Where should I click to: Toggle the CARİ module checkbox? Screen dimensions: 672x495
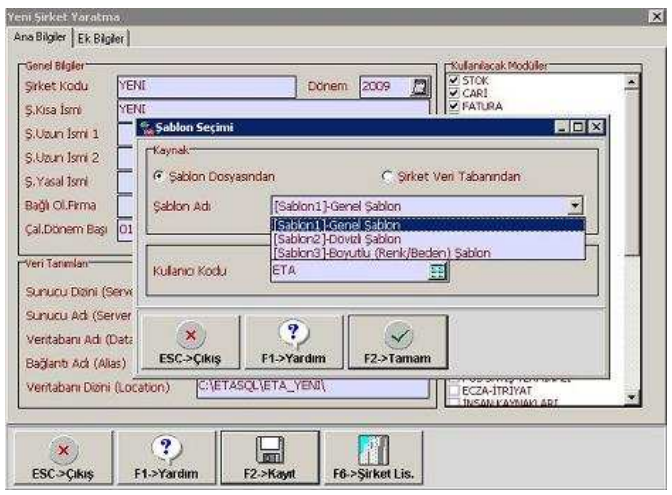click(x=453, y=93)
